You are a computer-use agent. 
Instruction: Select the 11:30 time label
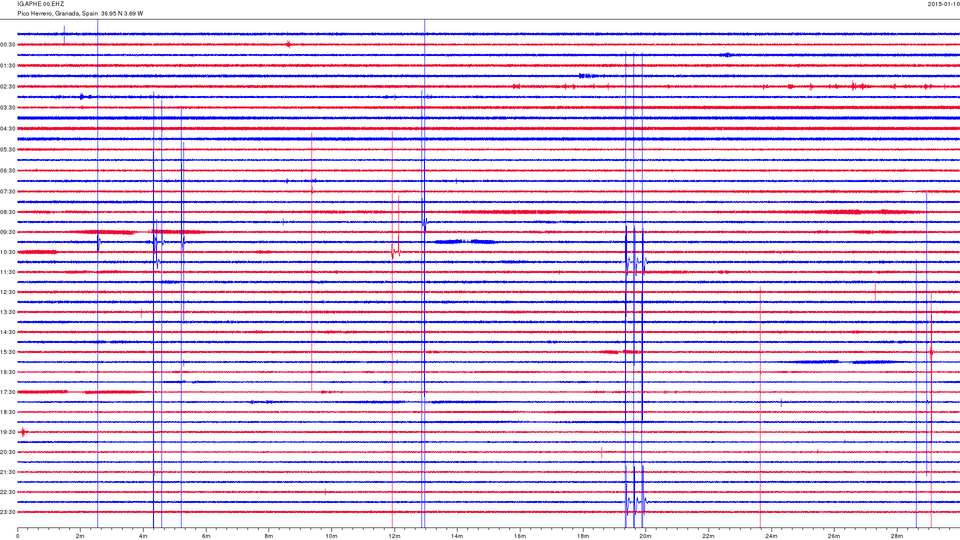tap(8, 272)
